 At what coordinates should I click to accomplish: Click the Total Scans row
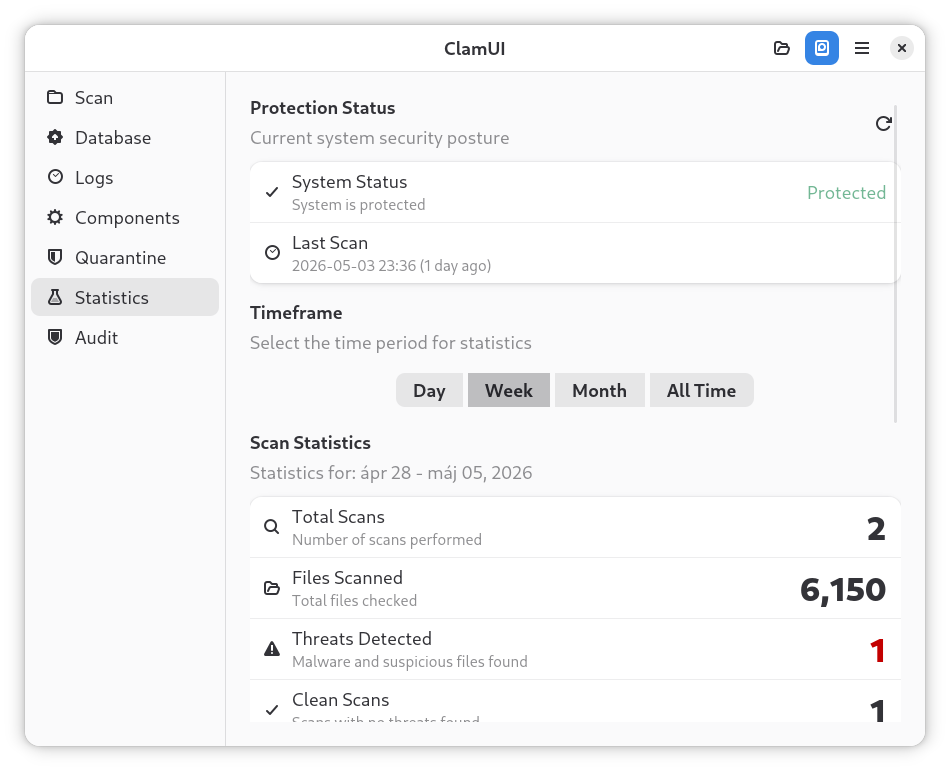point(575,528)
